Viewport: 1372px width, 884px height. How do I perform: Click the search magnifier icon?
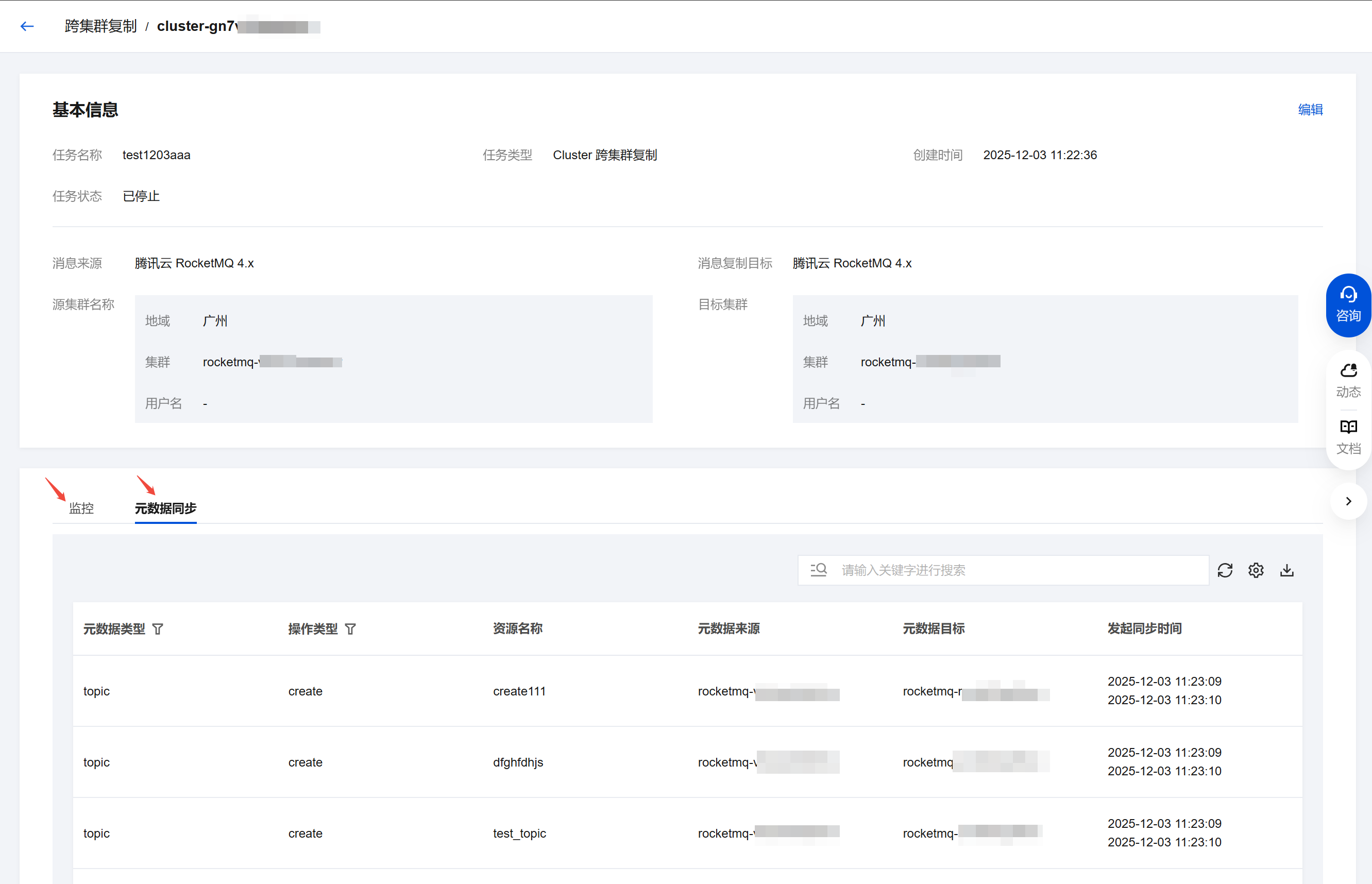click(x=819, y=570)
